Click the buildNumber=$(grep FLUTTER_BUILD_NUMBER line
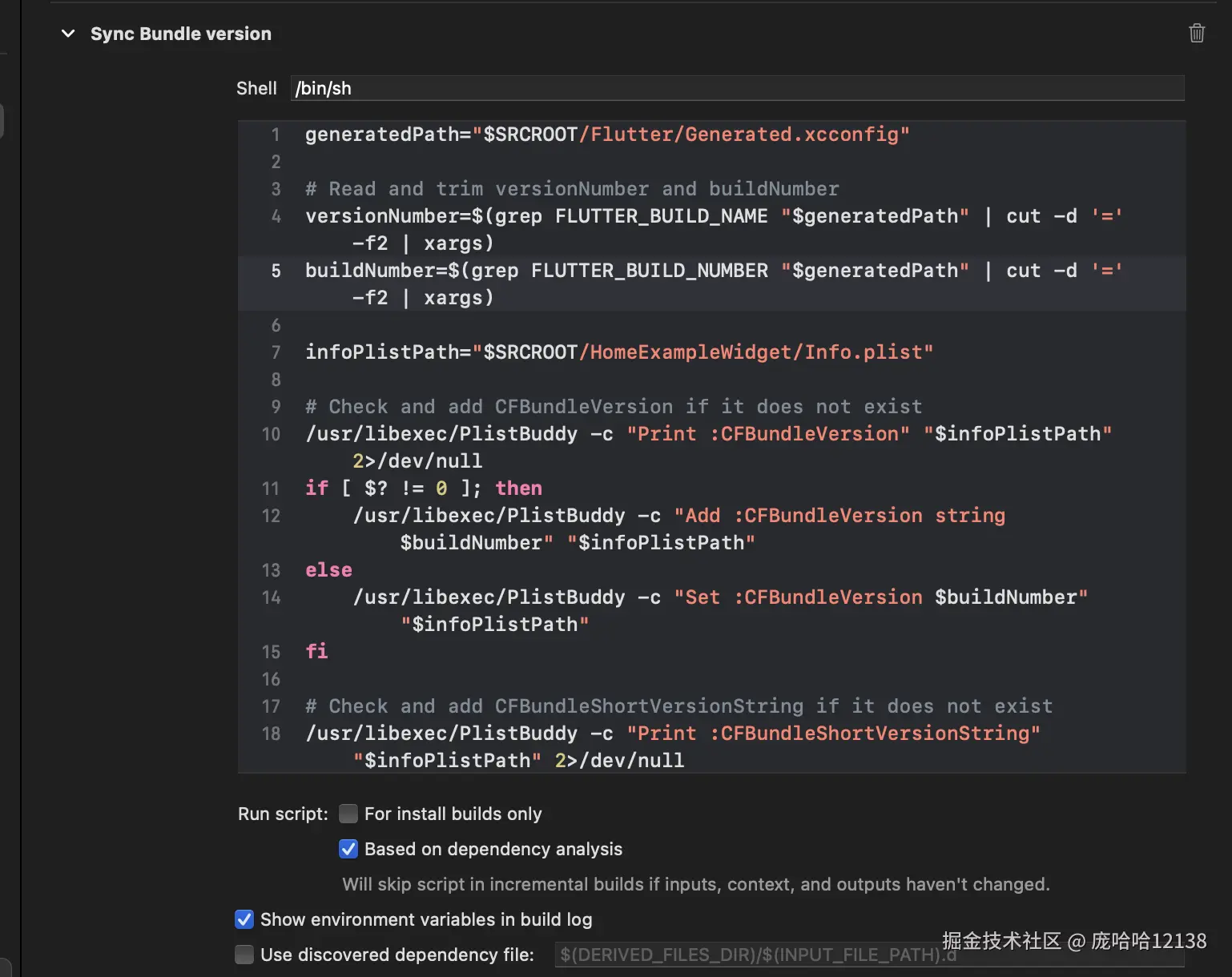 (713, 283)
